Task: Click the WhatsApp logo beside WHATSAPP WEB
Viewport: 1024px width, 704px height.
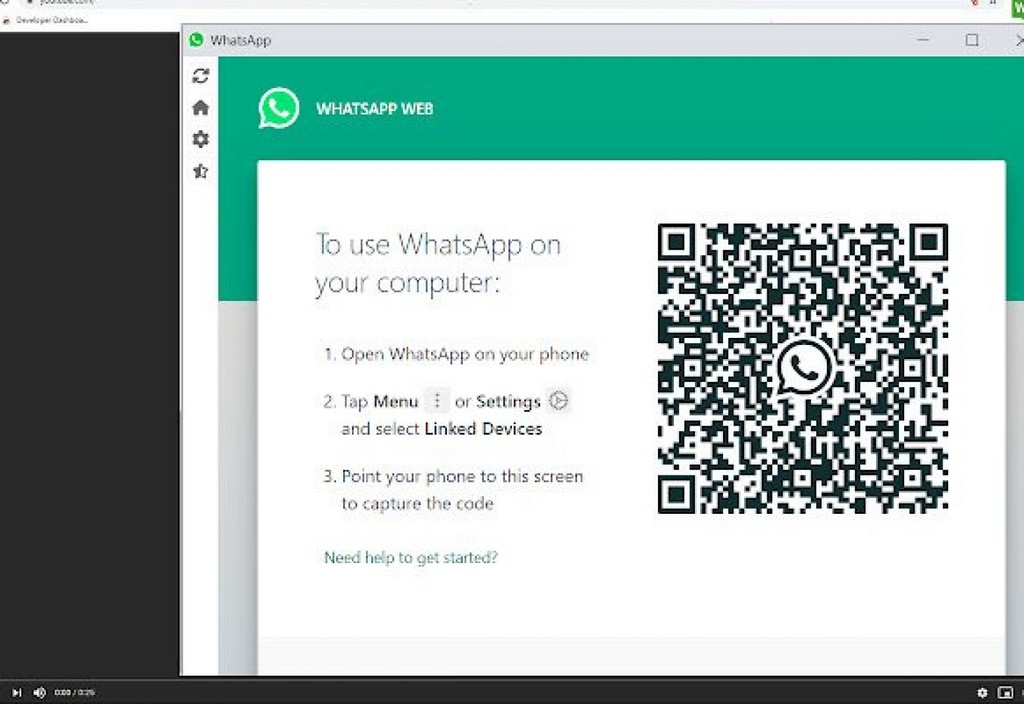Action: [279, 108]
